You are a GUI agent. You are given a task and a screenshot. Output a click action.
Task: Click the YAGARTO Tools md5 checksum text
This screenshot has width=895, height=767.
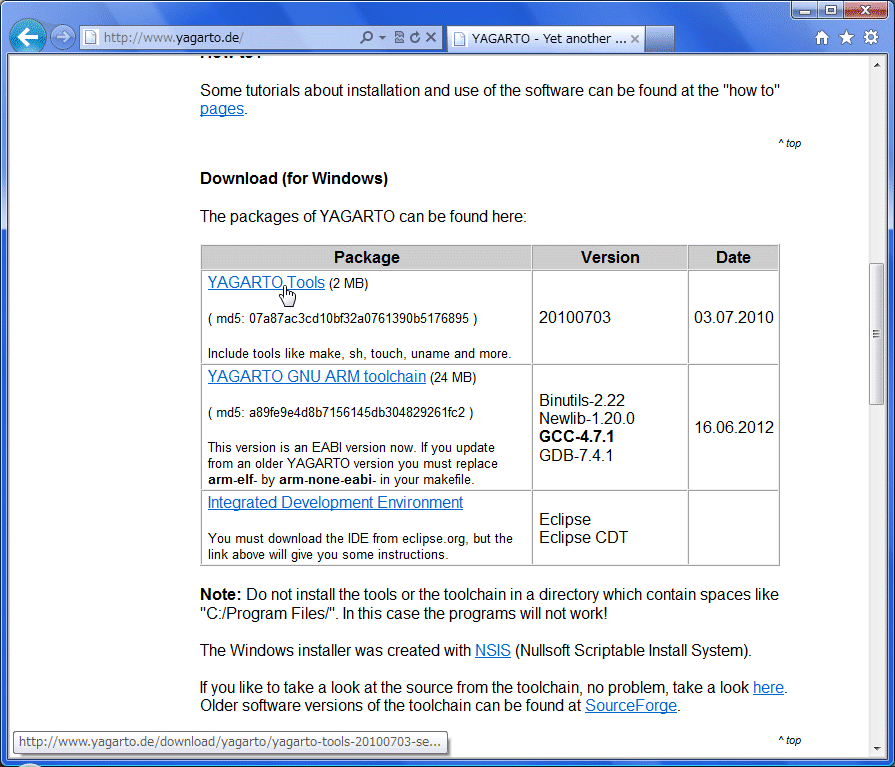coord(342,318)
